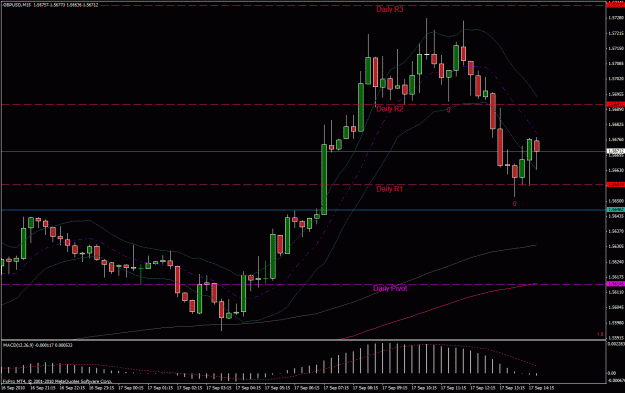Click the 17 Sep 00:15 time label
625x393 pixels.
131,387
